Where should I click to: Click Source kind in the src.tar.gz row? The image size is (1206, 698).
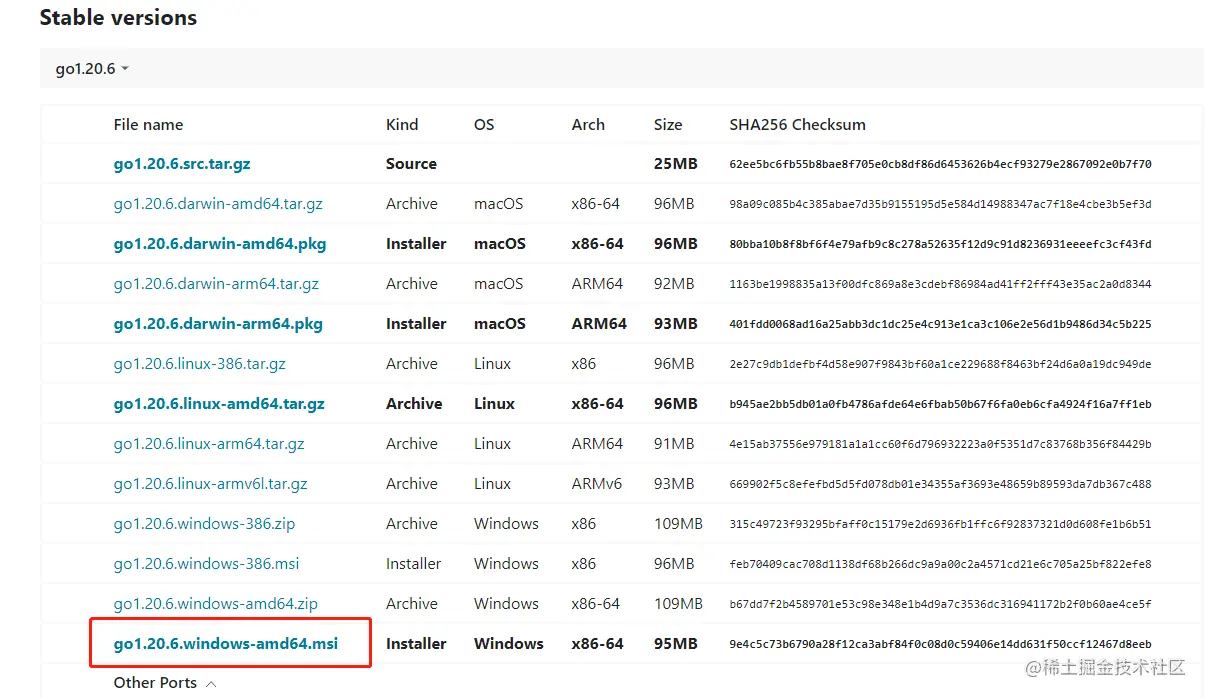click(411, 164)
